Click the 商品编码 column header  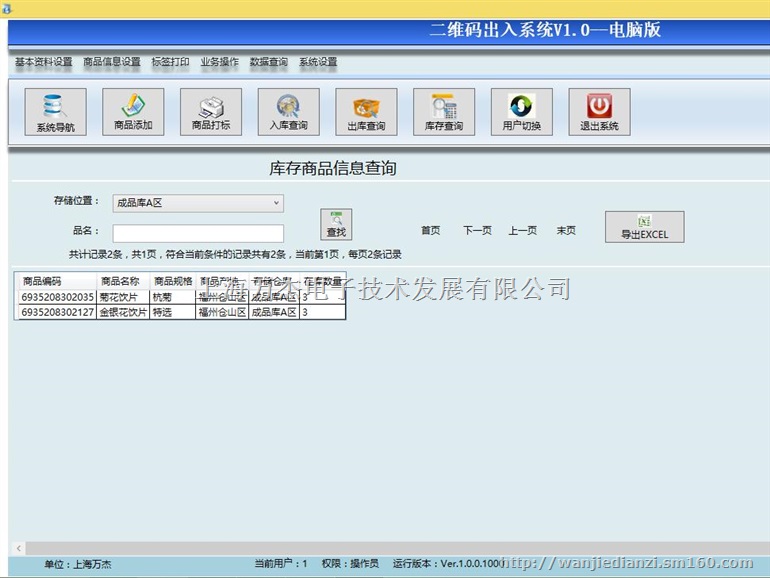click(57, 281)
